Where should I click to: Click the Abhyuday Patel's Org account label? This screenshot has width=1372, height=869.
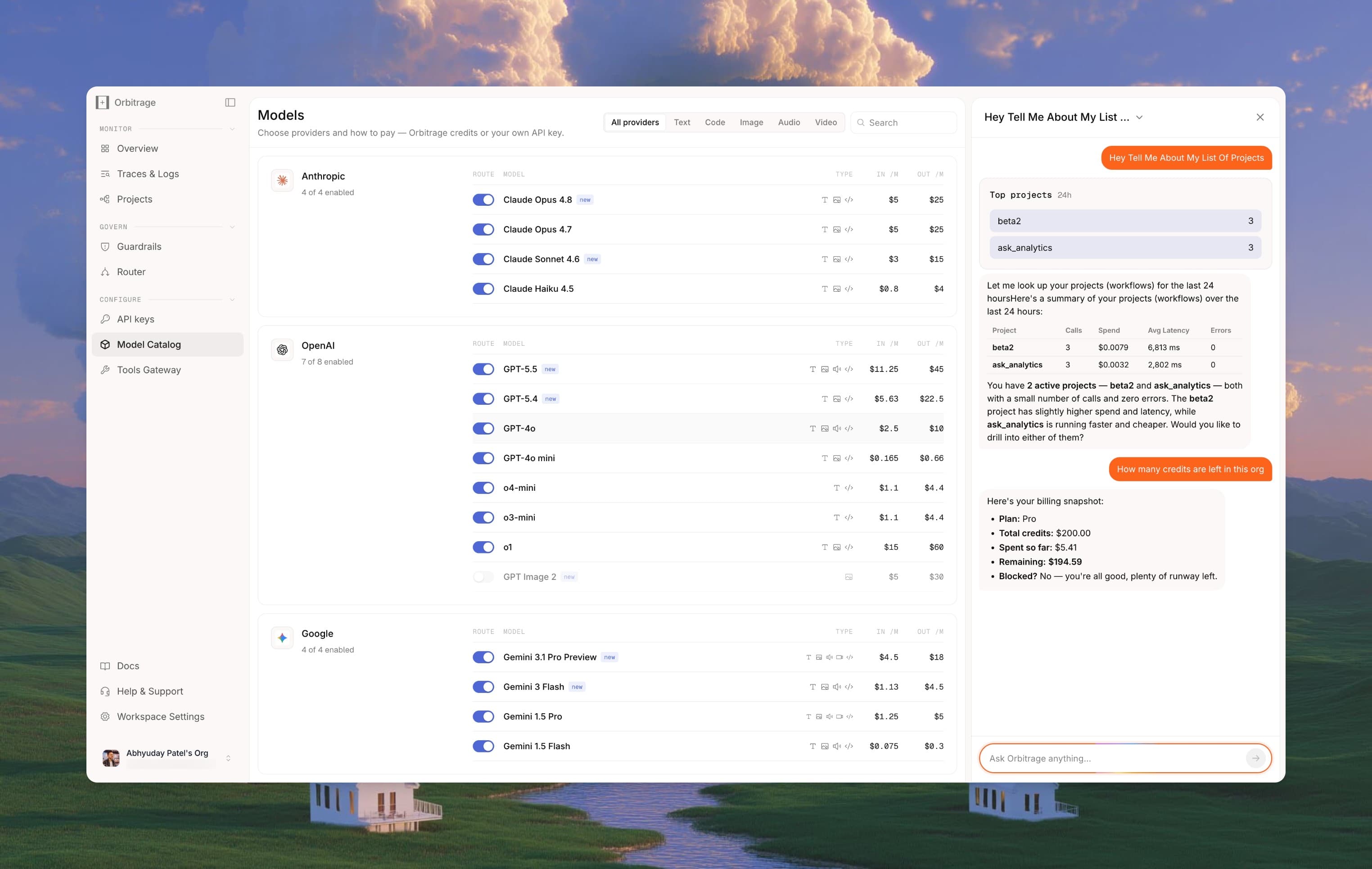click(x=167, y=753)
